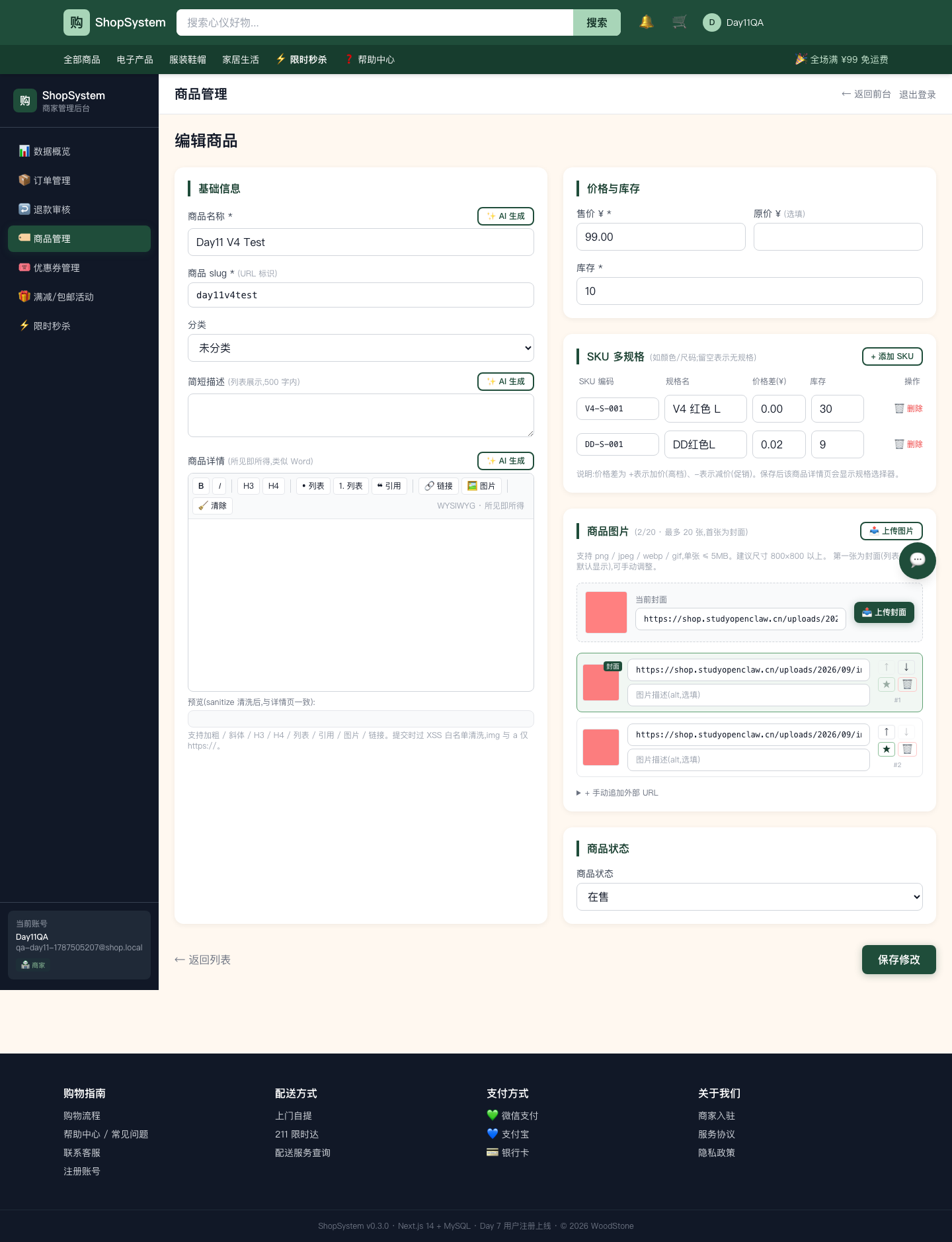Clear formatting with the 清除 tool
Screen dimensions: 952x1242
tap(213, 506)
